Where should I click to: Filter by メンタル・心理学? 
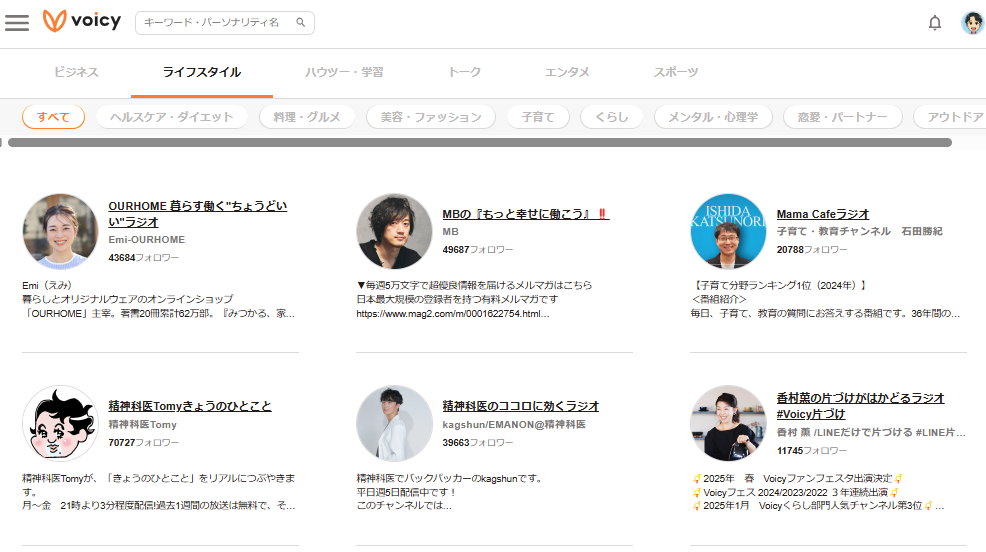tap(713, 117)
